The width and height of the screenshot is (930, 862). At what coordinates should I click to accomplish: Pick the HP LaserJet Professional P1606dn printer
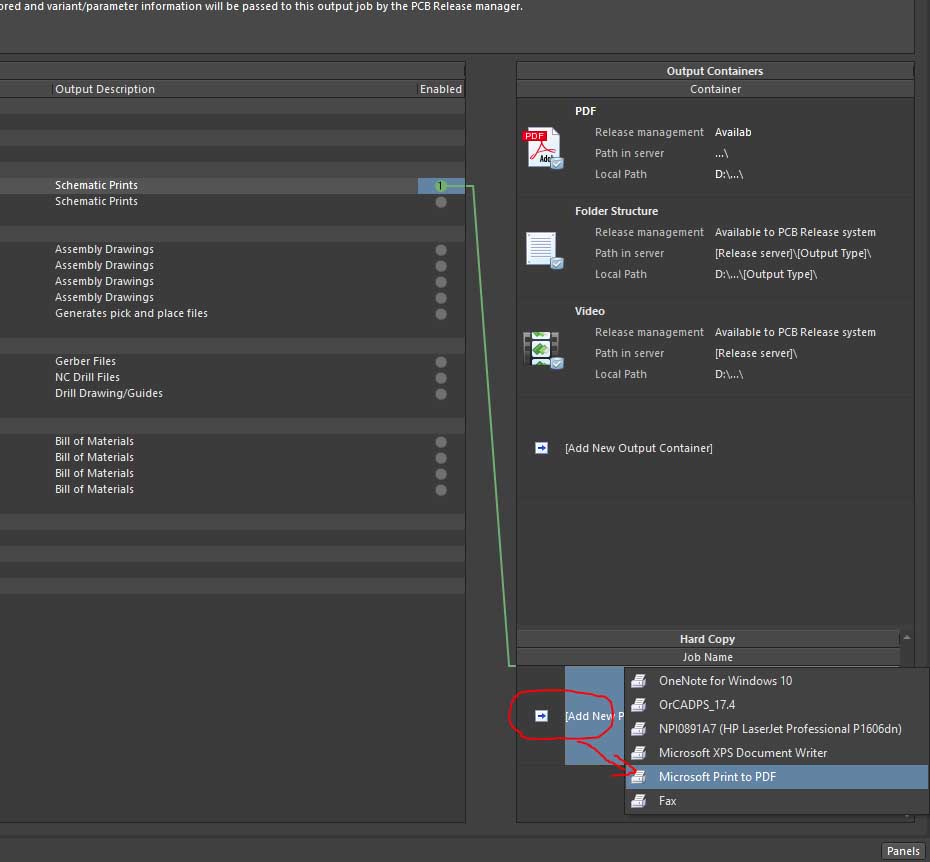pyautogui.click(x=779, y=729)
